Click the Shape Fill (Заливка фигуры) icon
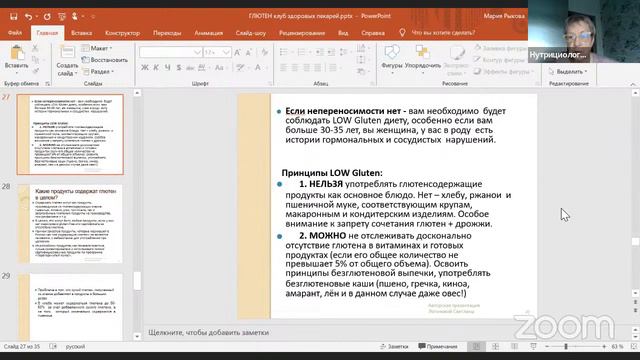Viewport: 640px width, 360px height. pyautogui.click(x=478, y=48)
